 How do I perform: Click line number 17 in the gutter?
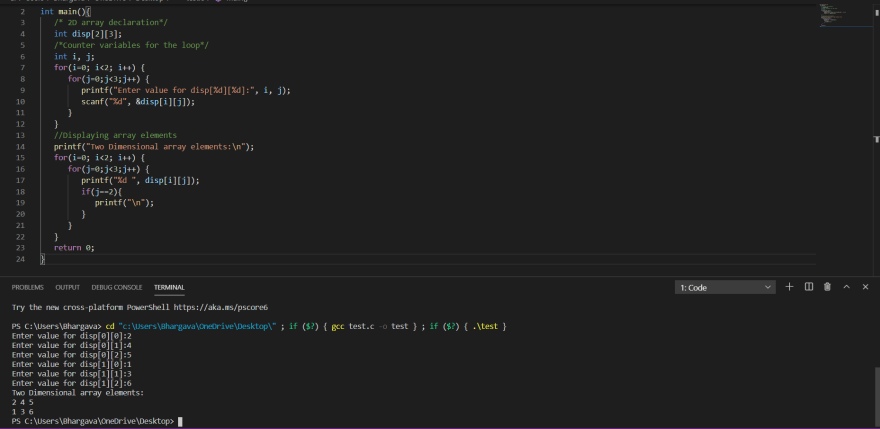(x=21, y=180)
